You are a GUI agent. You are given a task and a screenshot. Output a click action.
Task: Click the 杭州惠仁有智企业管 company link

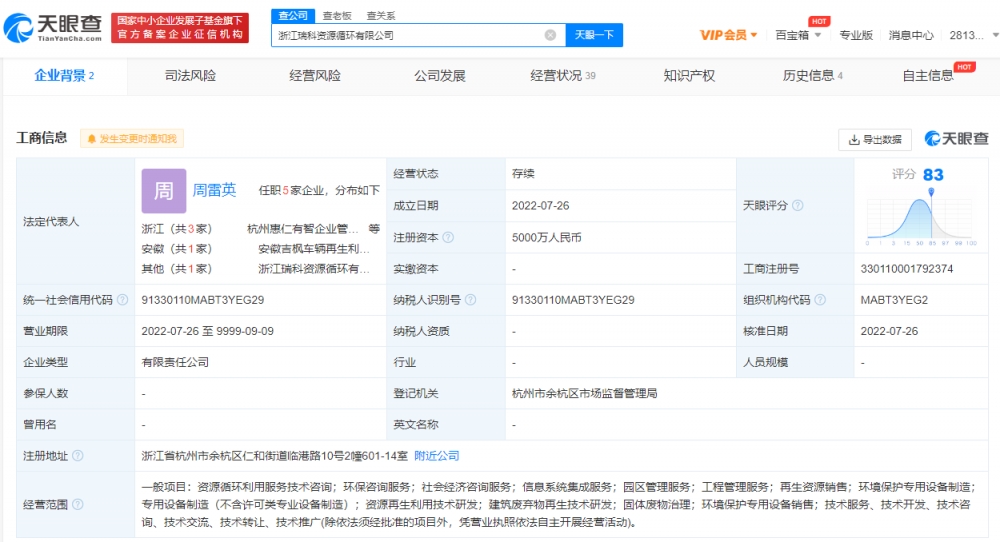coord(302,229)
